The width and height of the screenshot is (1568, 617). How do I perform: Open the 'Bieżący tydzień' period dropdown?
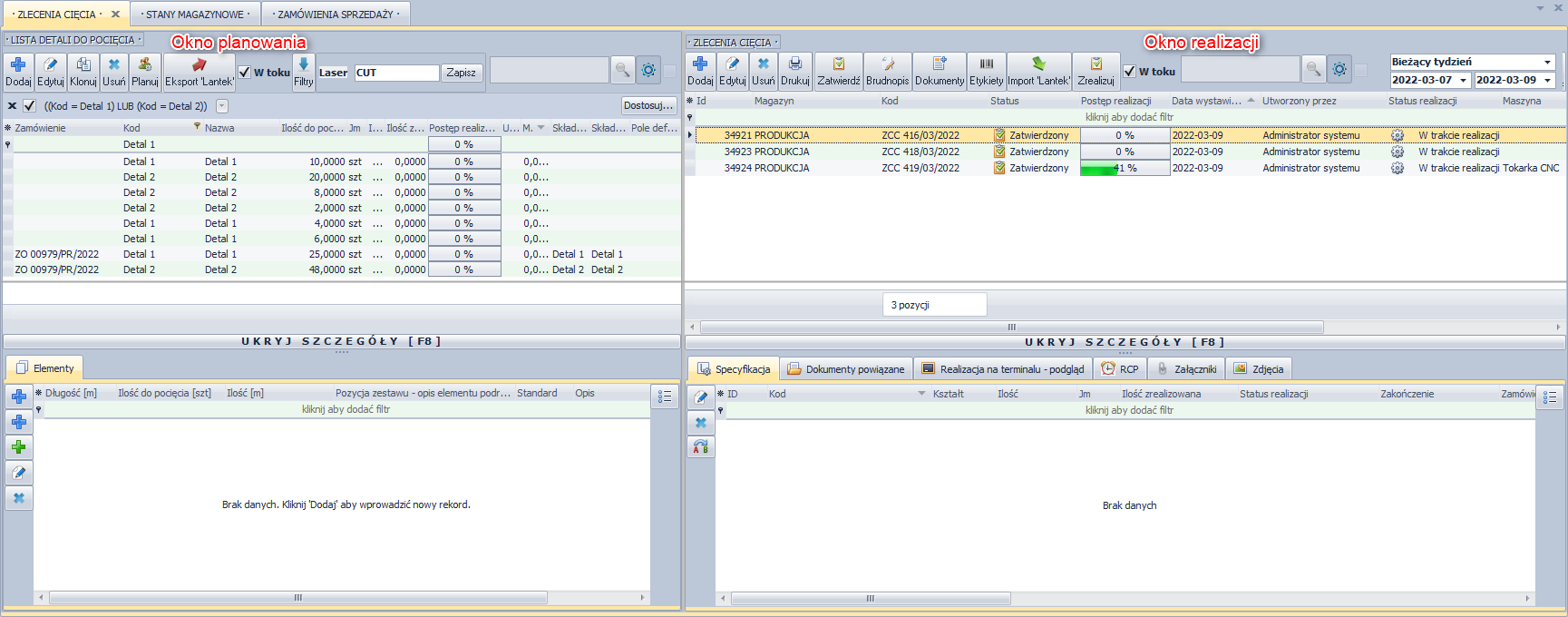click(x=1547, y=62)
